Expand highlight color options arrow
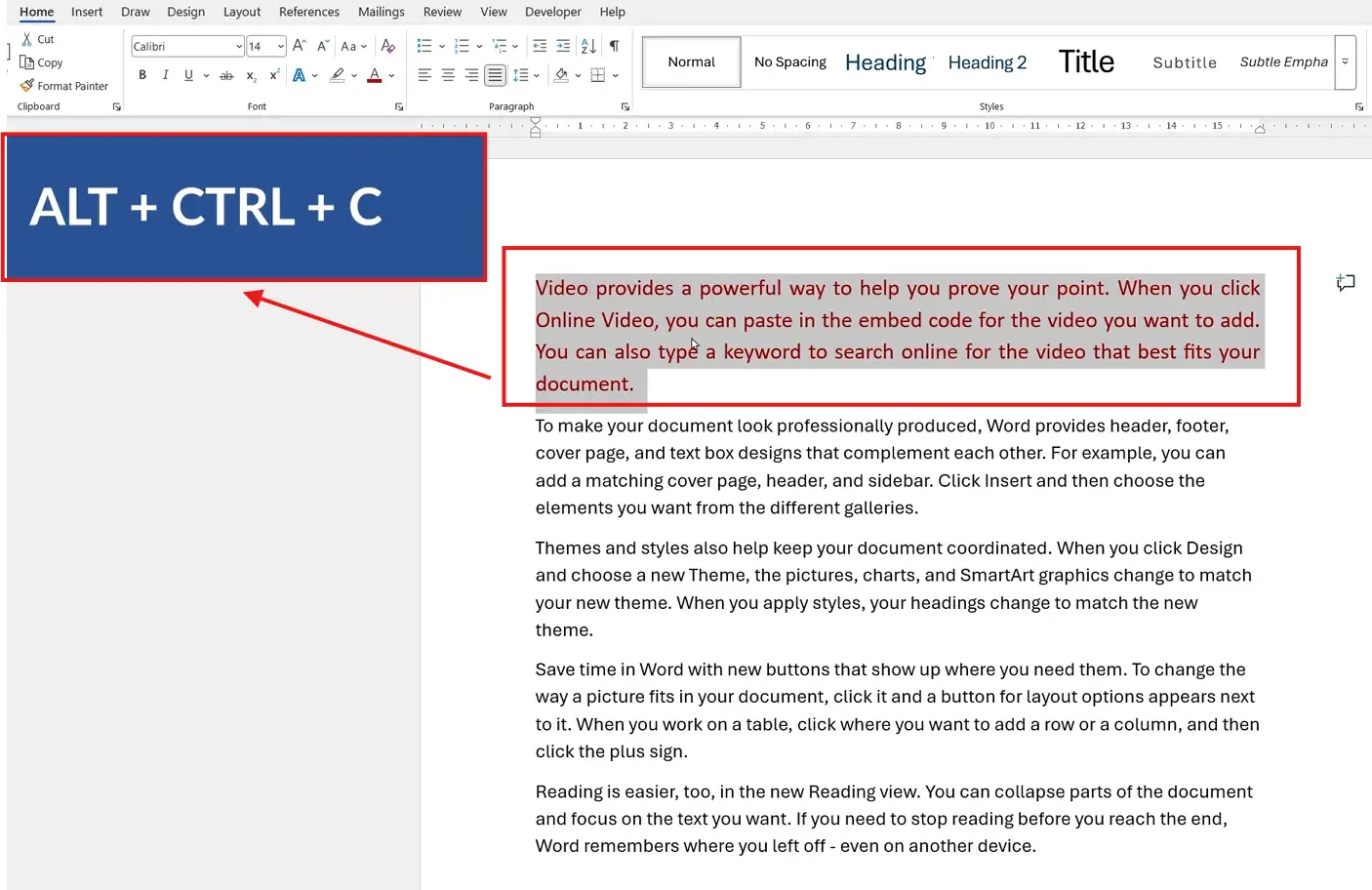1372x890 pixels. click(354, 75)
